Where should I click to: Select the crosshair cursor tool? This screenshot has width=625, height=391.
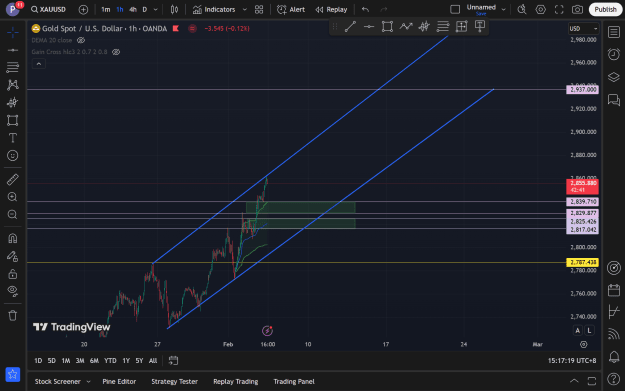(x=12, y=32)
